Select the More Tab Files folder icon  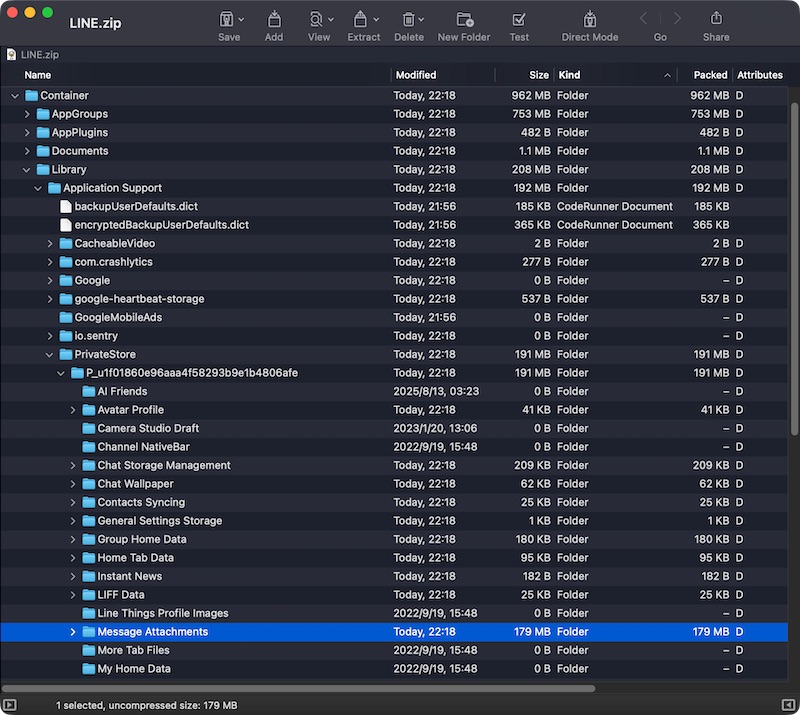coord(89,650)
